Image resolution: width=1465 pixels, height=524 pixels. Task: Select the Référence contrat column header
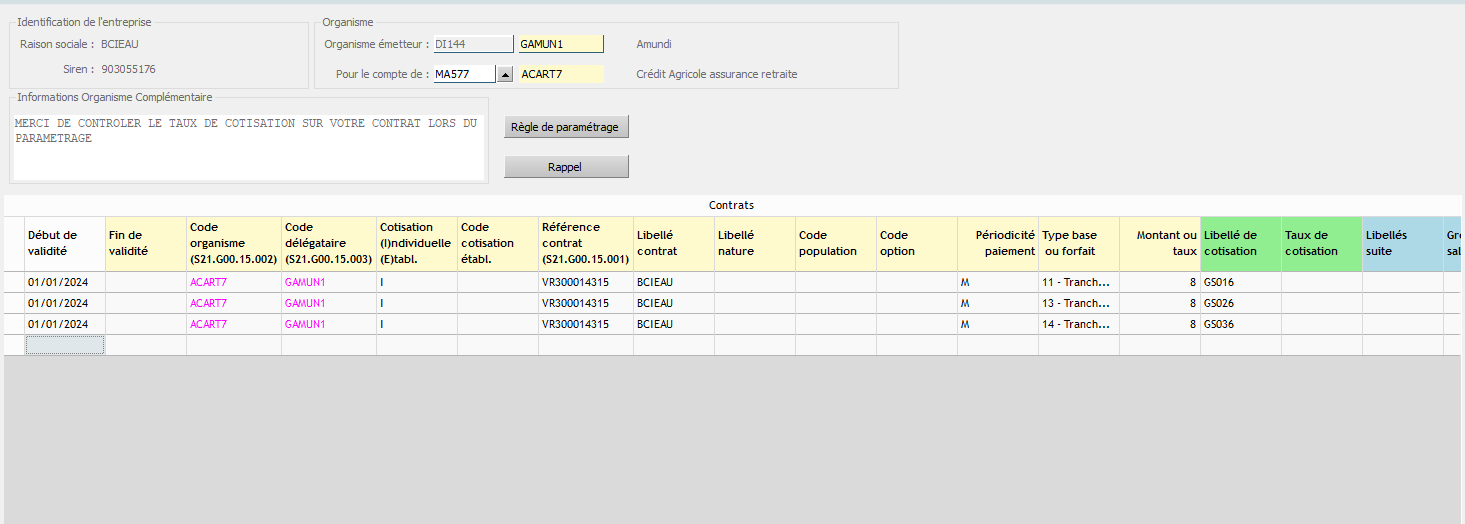[586, 243]
